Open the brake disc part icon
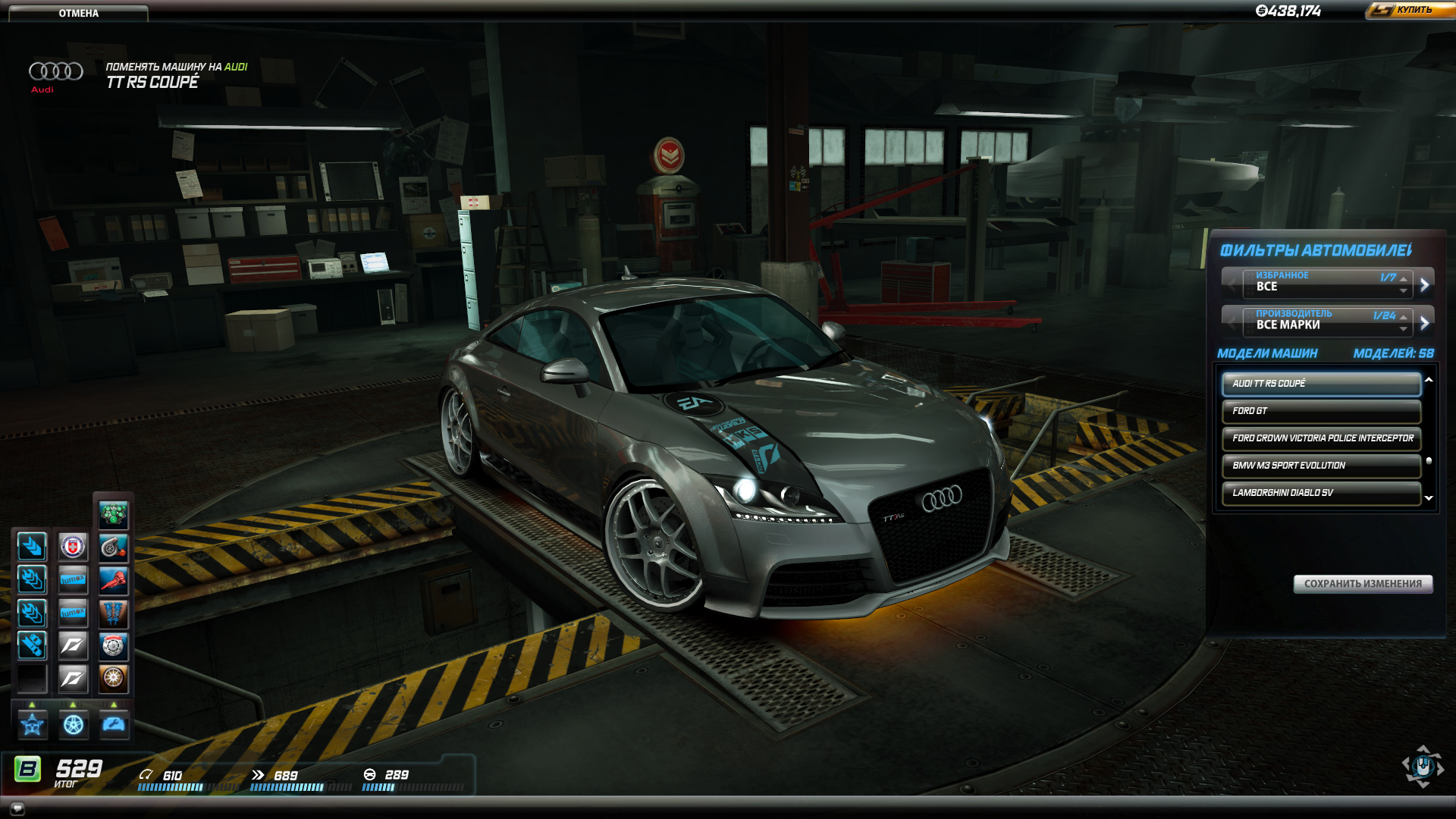Screen dimensions: 1456x819 pyautogui.click(x=114, y=646)
